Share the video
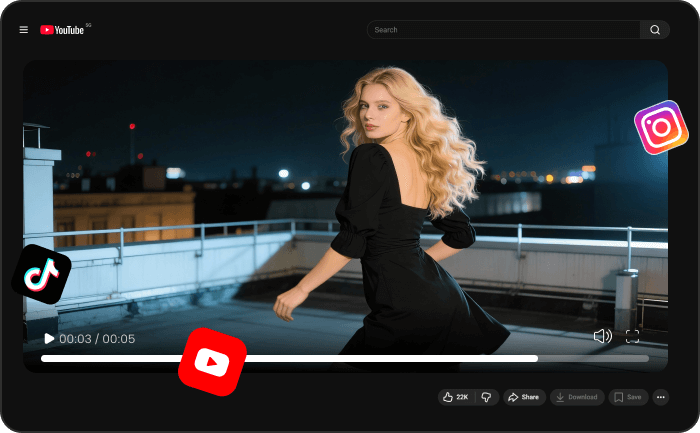Image resolution: width=700 pixels, height=433 pixels. click(x=524, y=397)
